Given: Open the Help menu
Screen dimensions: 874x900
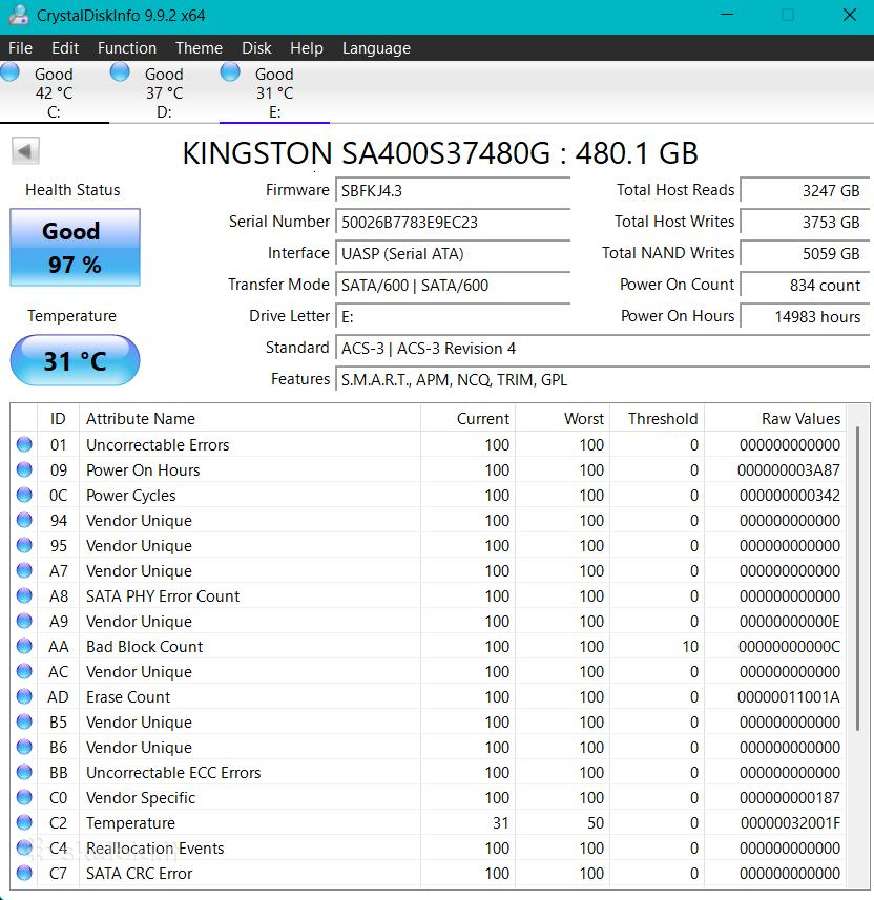Looking at the screenshot, I should click(306, 48).
